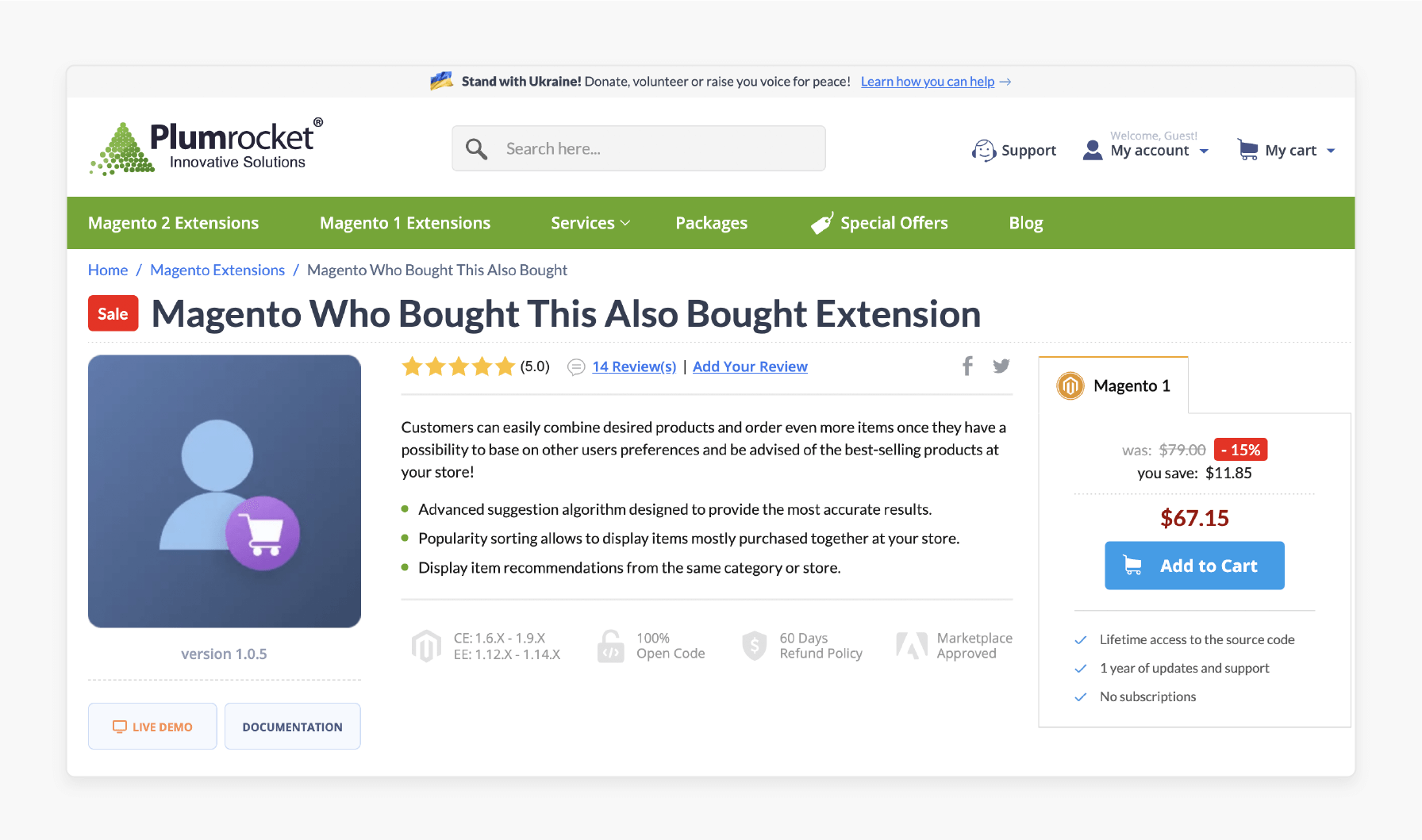The width and height of the screenshot is (1422, 840).
Task: Click the 60 Days Refund Policy text
Action: (821, 646)
